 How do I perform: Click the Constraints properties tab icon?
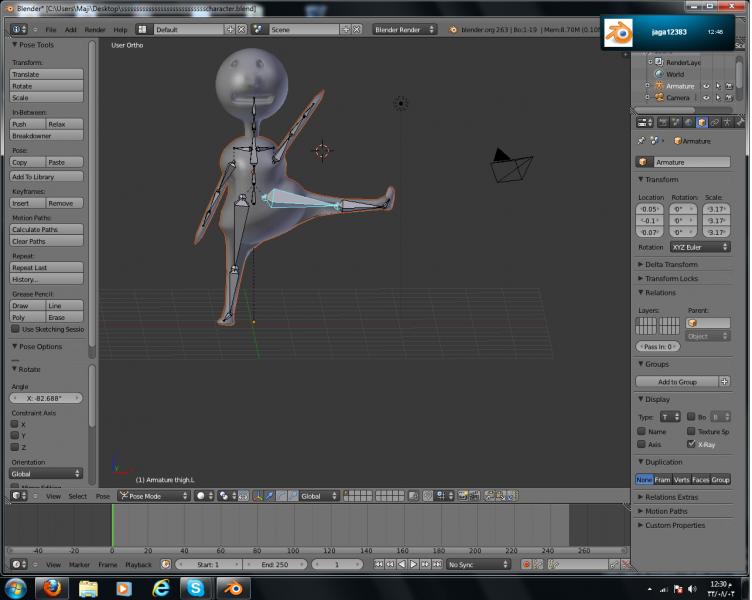(x=715, y=123)
